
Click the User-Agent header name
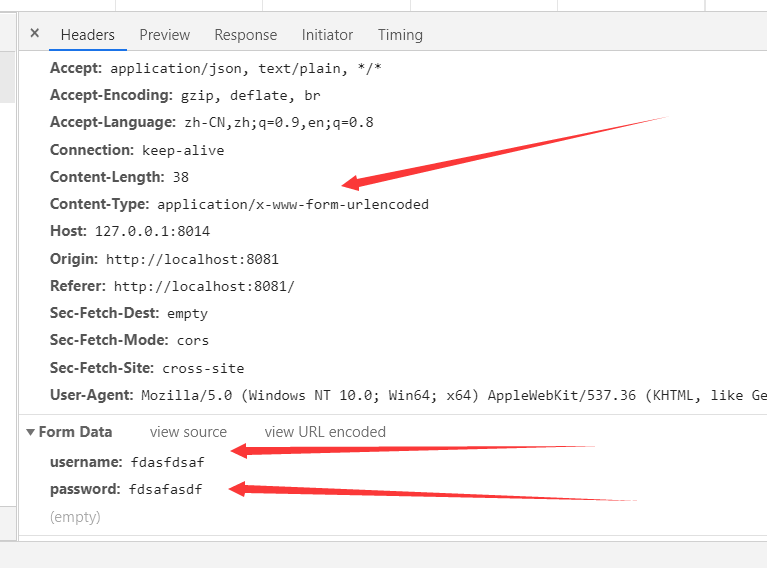pyautogui.click(x=91, y=395)
